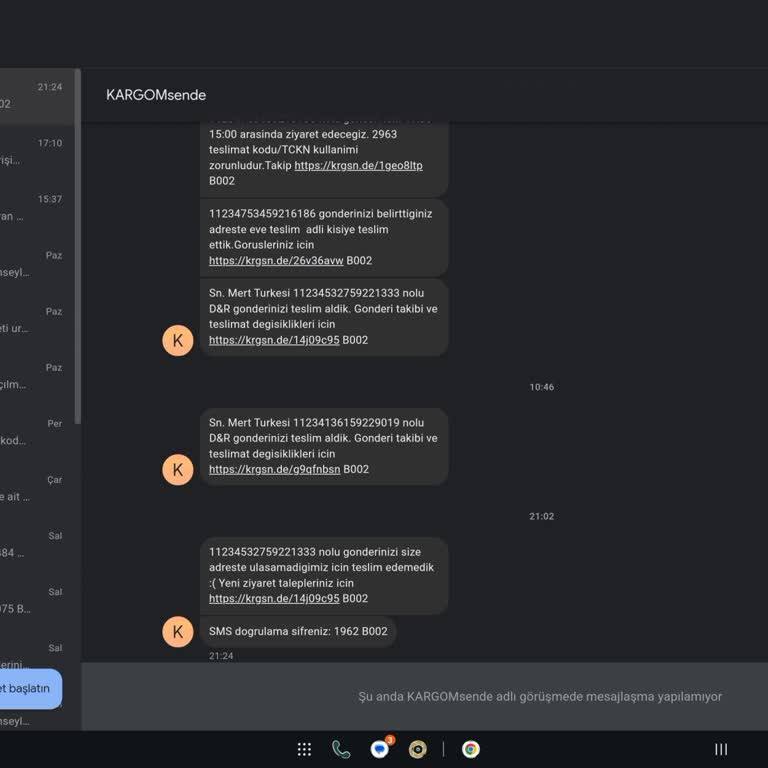Click K avatar beside g9qfnbsn message
The width and height of the screenshot is (768, 768).
click(178, 470)
